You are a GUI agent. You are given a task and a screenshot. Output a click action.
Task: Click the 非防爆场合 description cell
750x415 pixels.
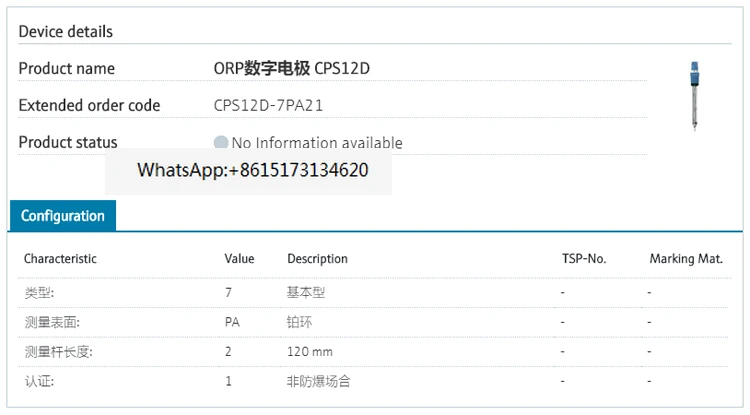318,381
